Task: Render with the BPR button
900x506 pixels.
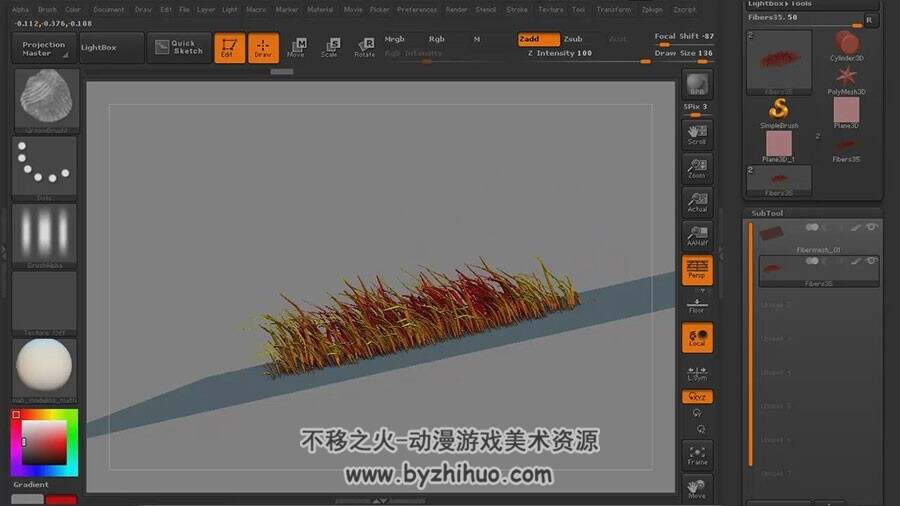Action: coord(697,84)
